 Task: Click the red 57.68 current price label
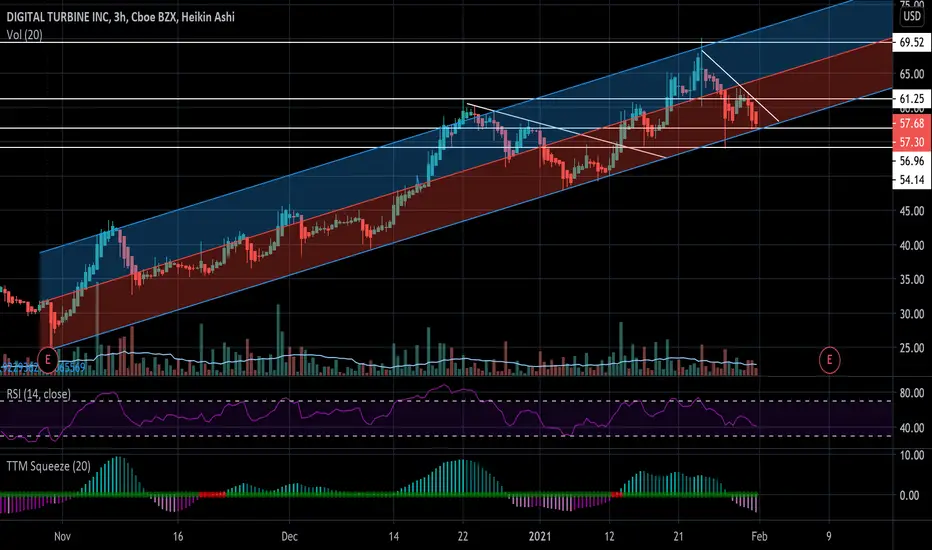tap(912, 123)
